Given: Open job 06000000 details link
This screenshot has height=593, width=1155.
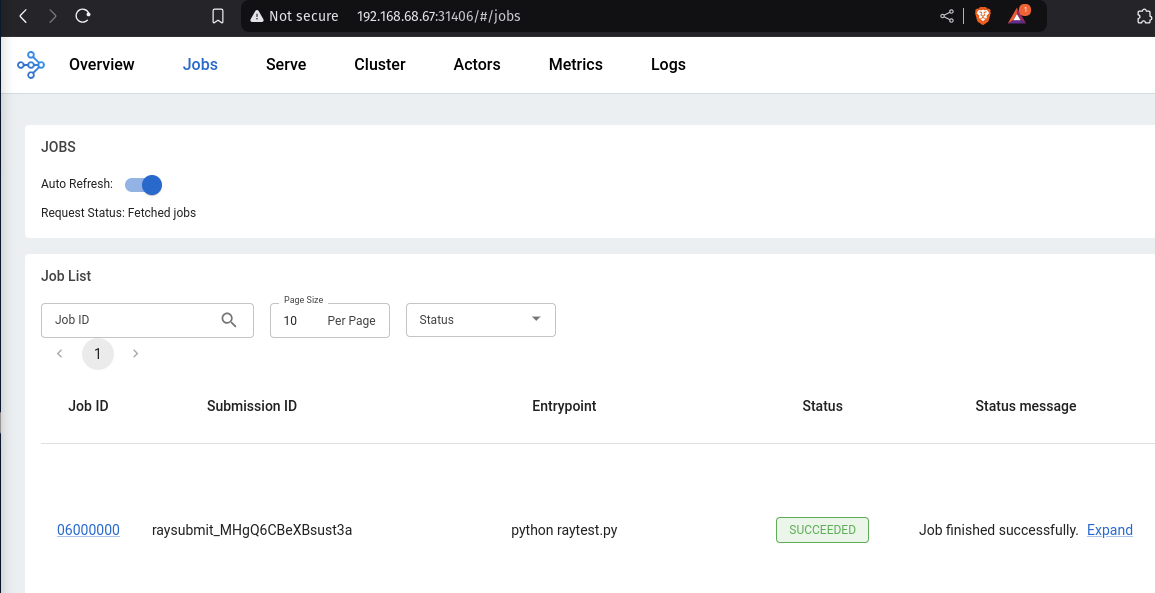Looking at the screenshot, I should [88, 530].
